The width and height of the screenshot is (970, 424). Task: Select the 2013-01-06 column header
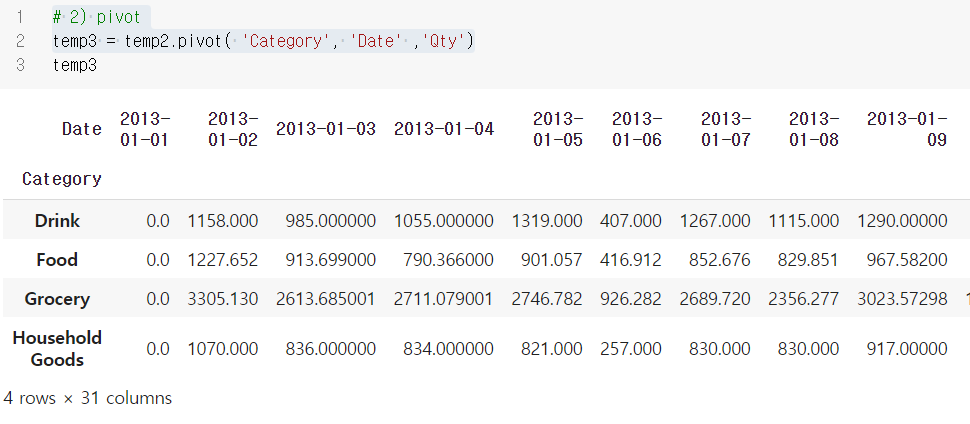click(637, 129)
